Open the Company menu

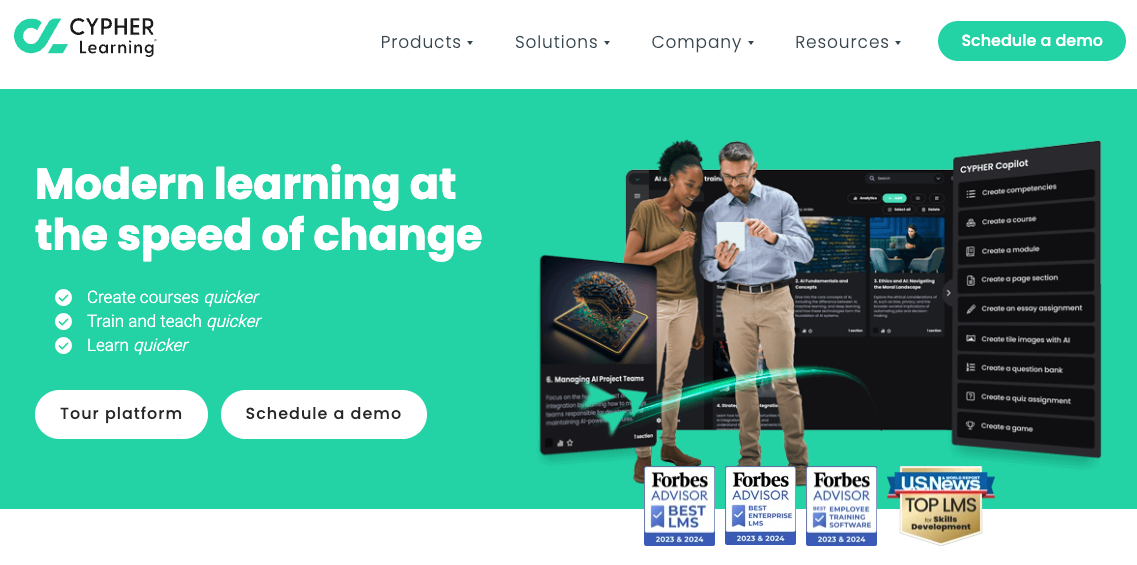coord(703,42)
